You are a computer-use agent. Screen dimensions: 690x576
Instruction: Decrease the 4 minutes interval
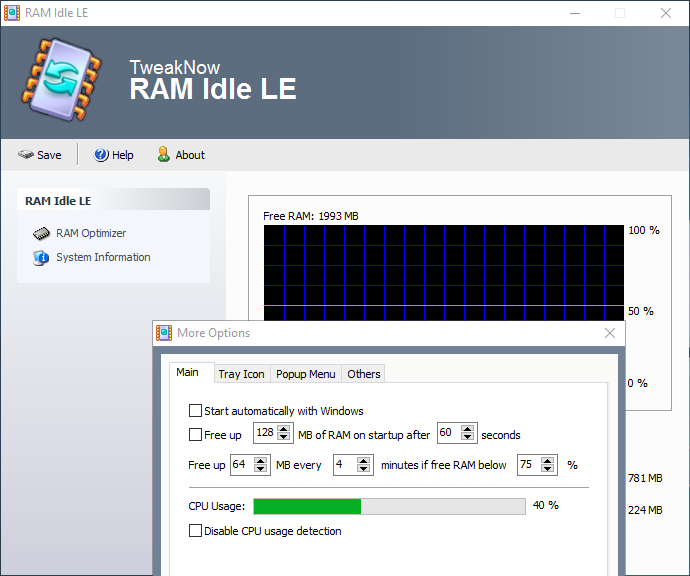[x=363, y=469]
